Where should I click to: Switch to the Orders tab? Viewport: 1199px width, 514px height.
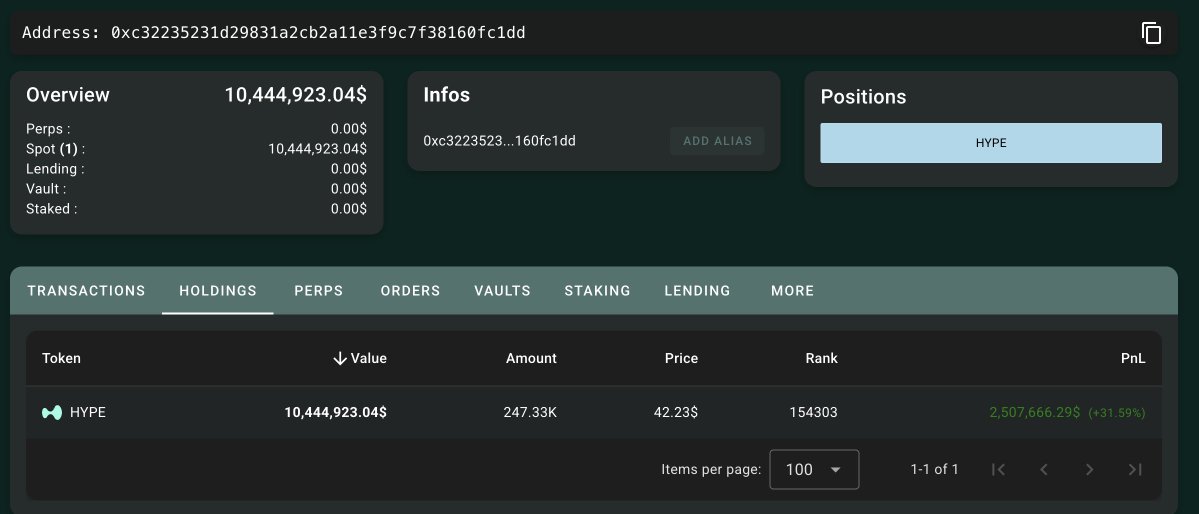coord(410,291)
